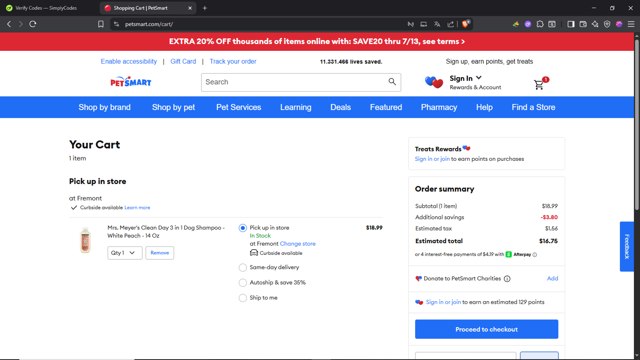Open a new browser tab with the plus button
The image size is (640, 360).
point(205,8)
